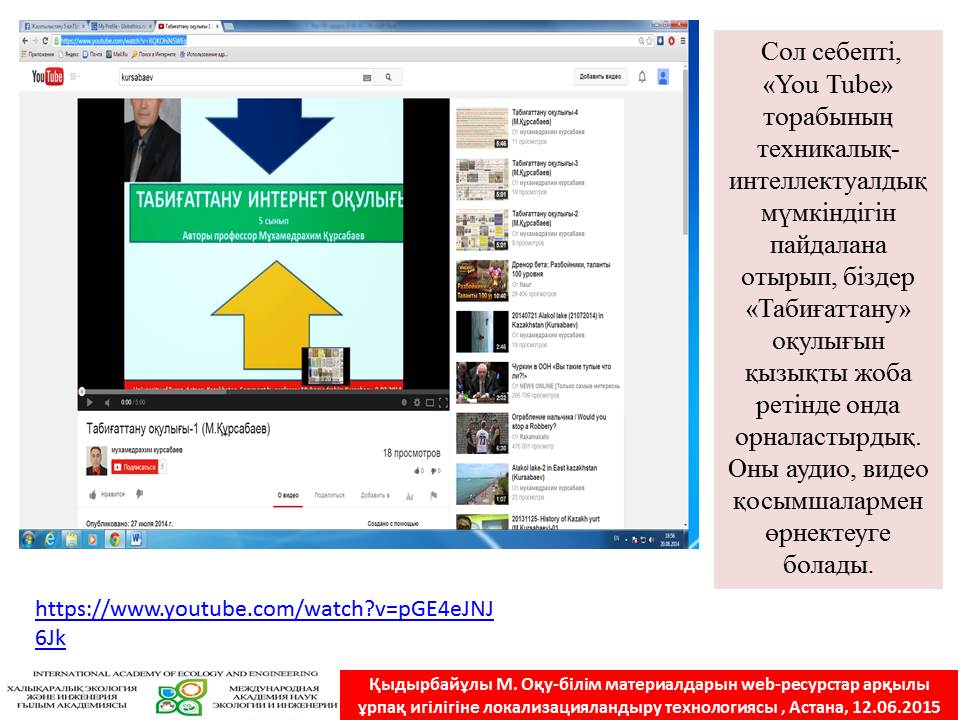Viewport: 960px width, 720px height.
Task: Select the Facebook browser tab
Action: (53, 27)
